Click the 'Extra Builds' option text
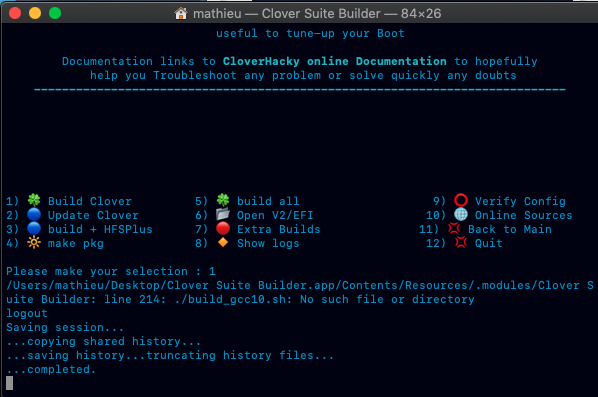598x397 pixels. 278,229
